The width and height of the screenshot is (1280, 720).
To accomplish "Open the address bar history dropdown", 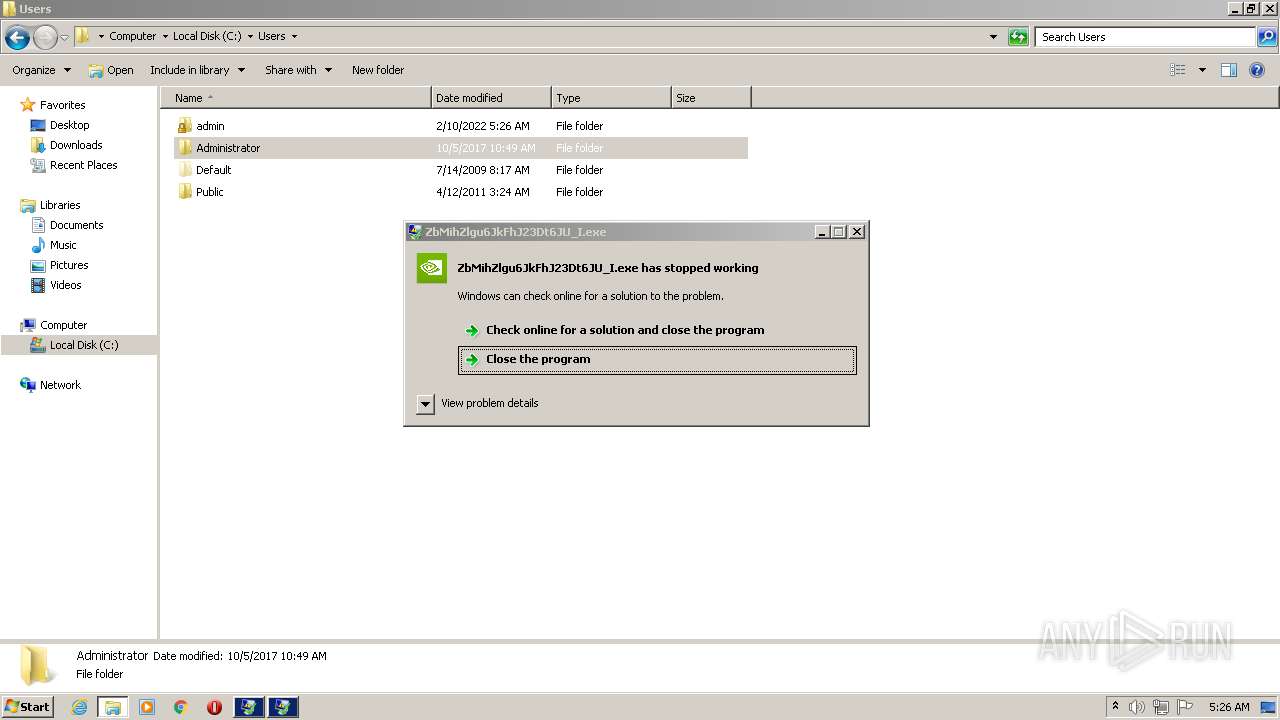I will coord(993,37).
